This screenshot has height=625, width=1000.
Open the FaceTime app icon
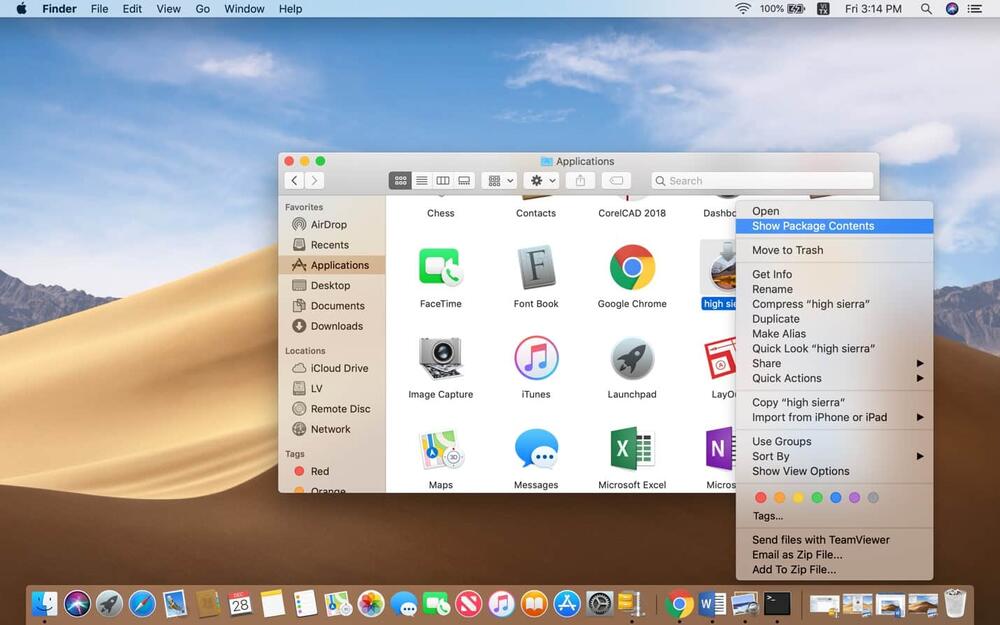[x=440, y=268]
